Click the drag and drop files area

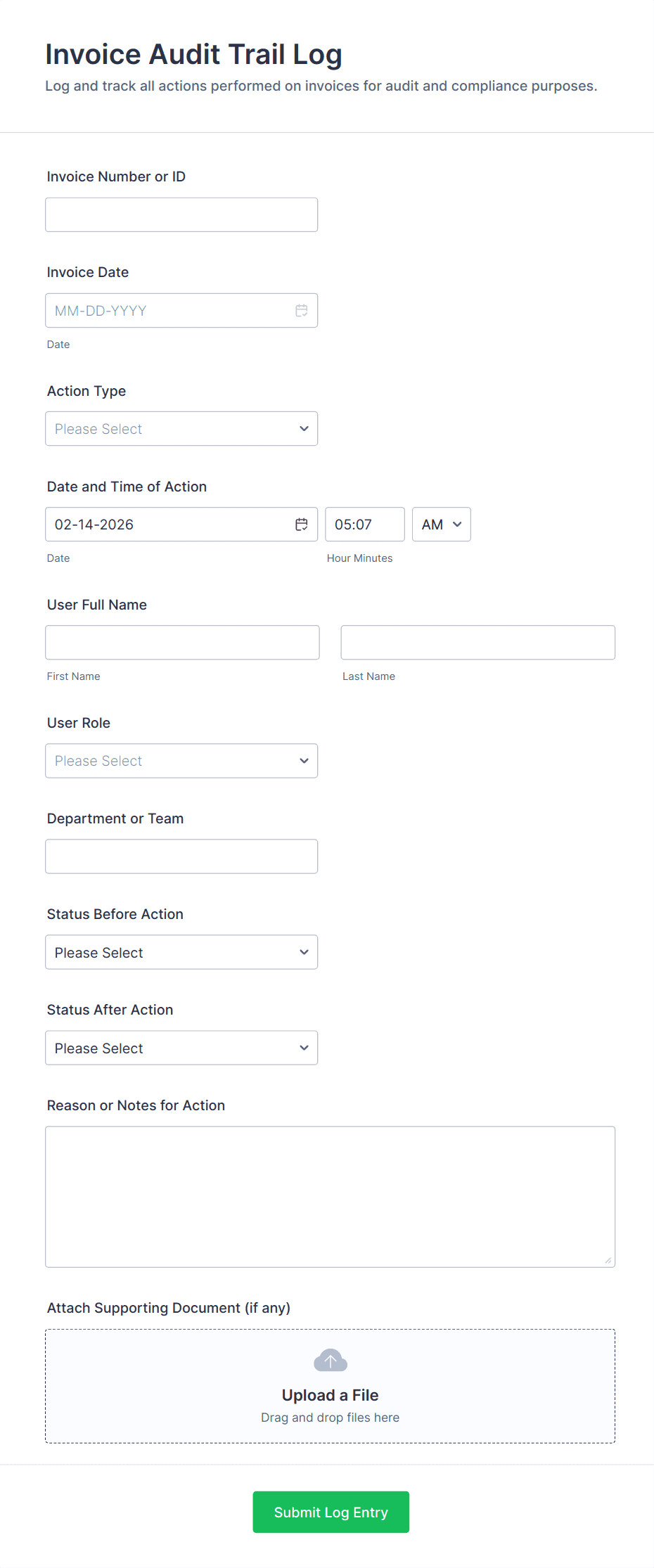point(330,1418)
